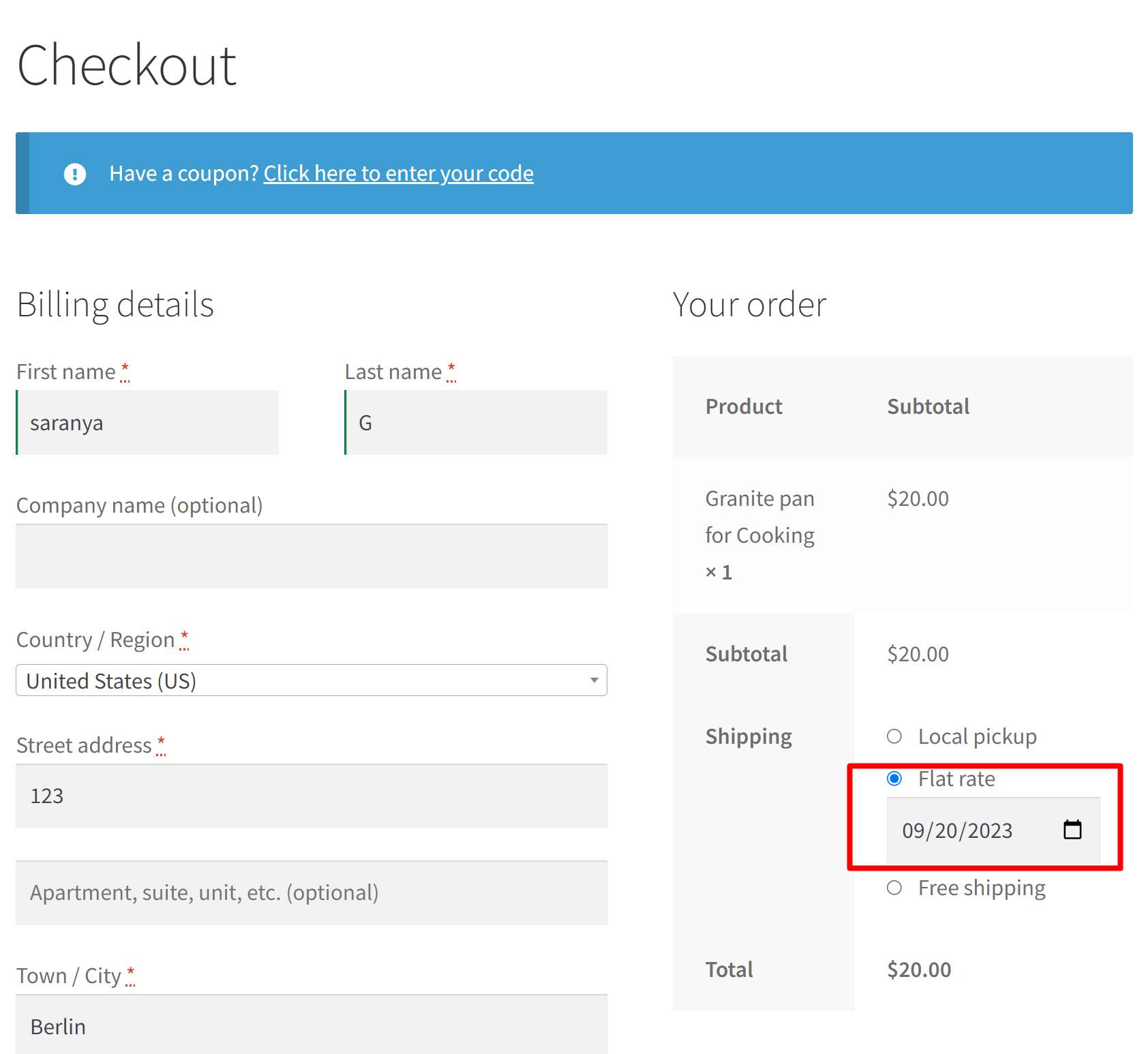Screen dimensions: 1148x1054
Task: Select the Flat rate radio button
Action: click(894, 778)
